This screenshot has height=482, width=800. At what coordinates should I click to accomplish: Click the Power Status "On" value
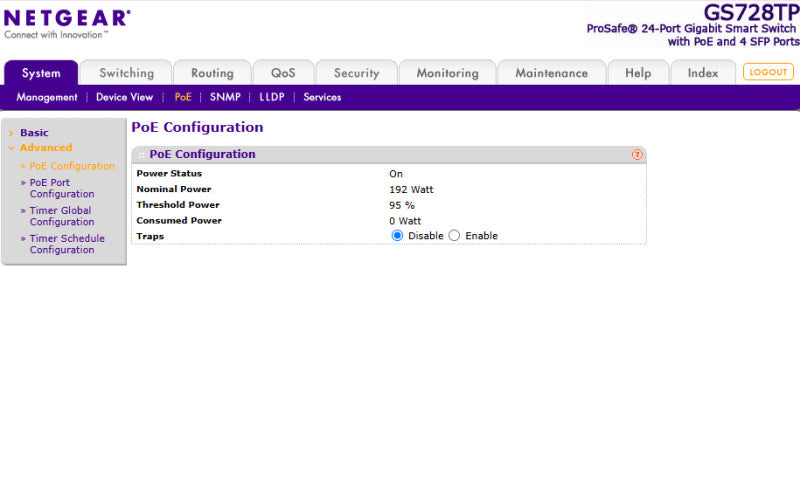(396, 174)
